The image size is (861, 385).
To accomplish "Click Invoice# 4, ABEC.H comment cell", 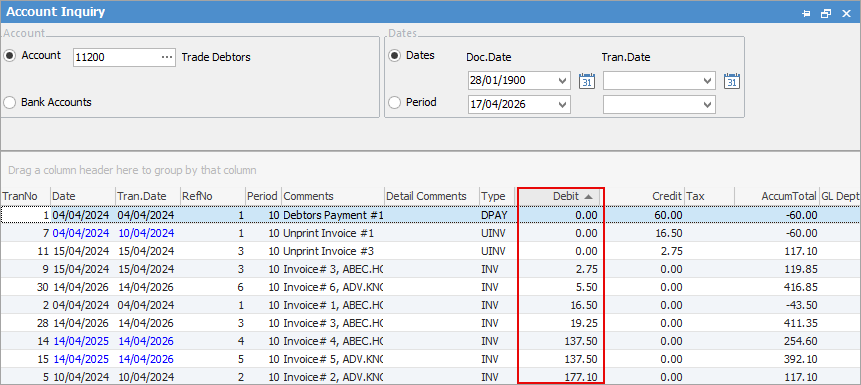I will tap(332, 341).
